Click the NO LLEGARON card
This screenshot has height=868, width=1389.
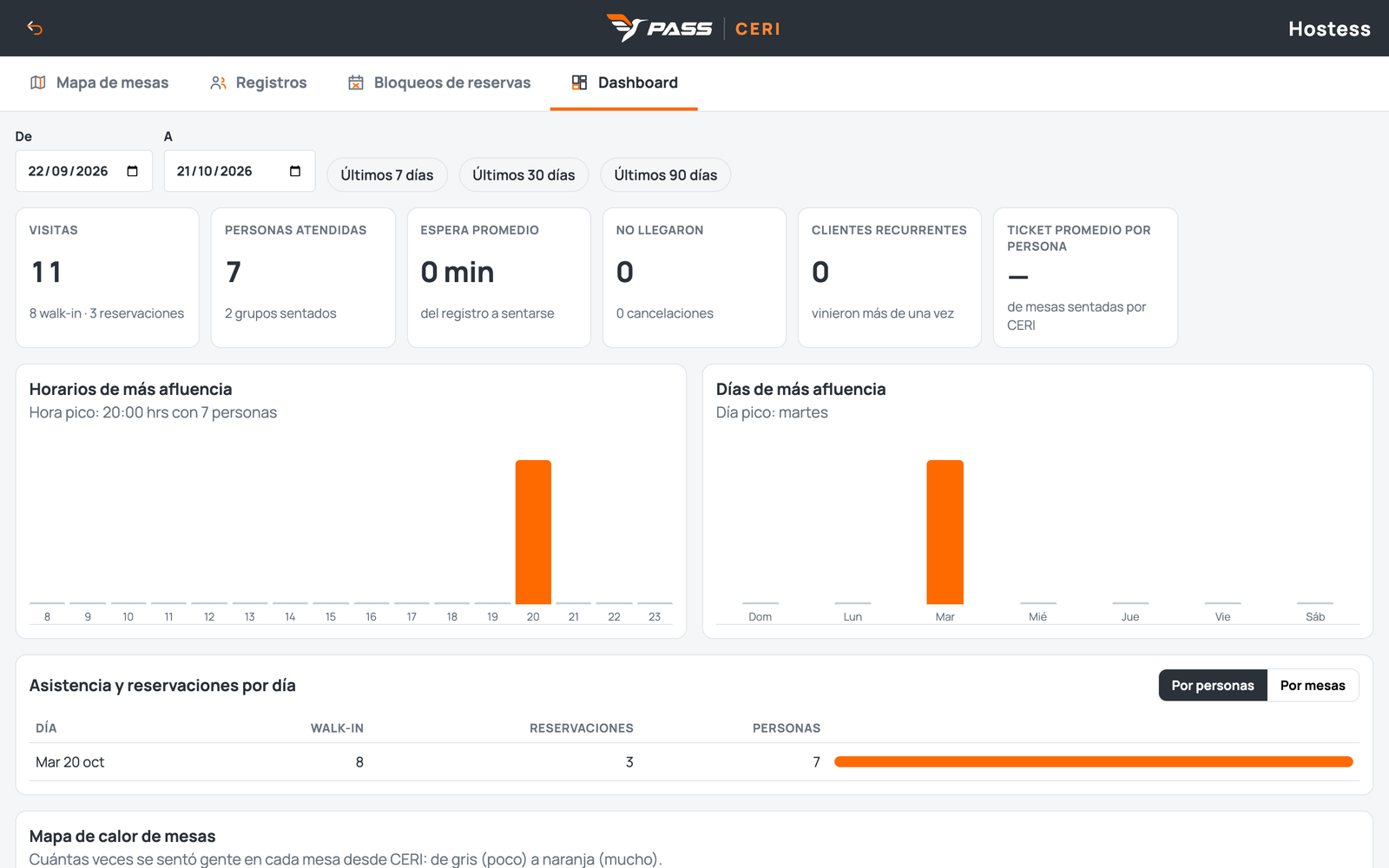point(694,278)
